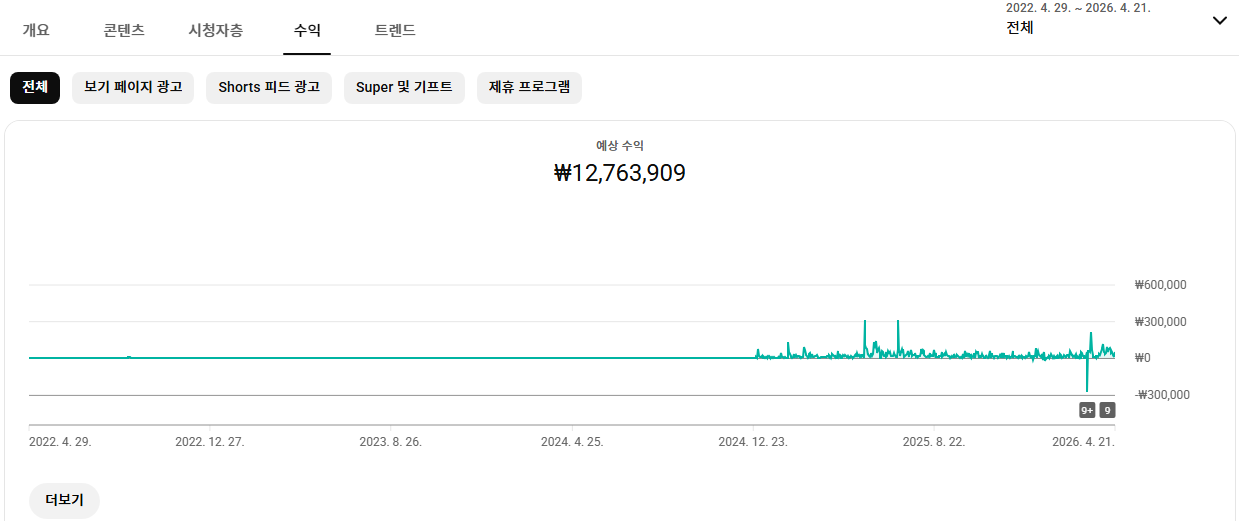The height and width of the screenshot is (521, 1239).
Task: Click the negative revenue dip on chart
Action: (x=1086, y=385)
